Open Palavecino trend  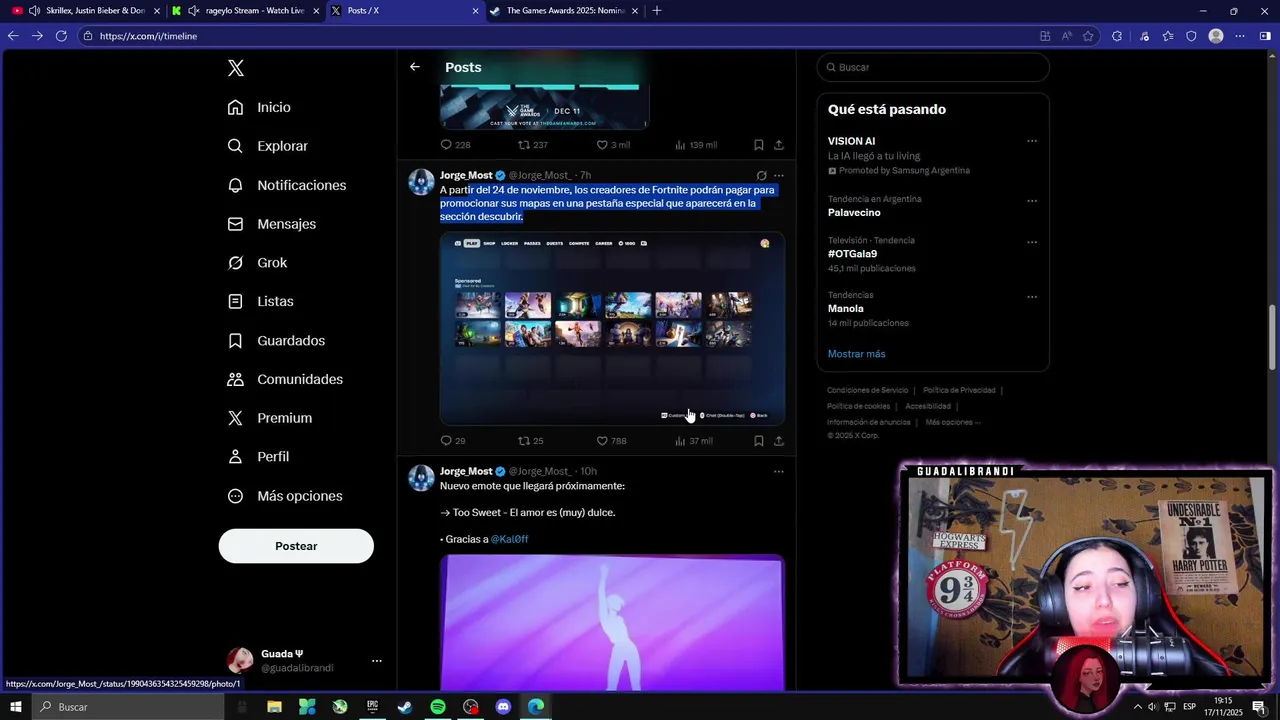pyautogui.click(x=854, y=213)
